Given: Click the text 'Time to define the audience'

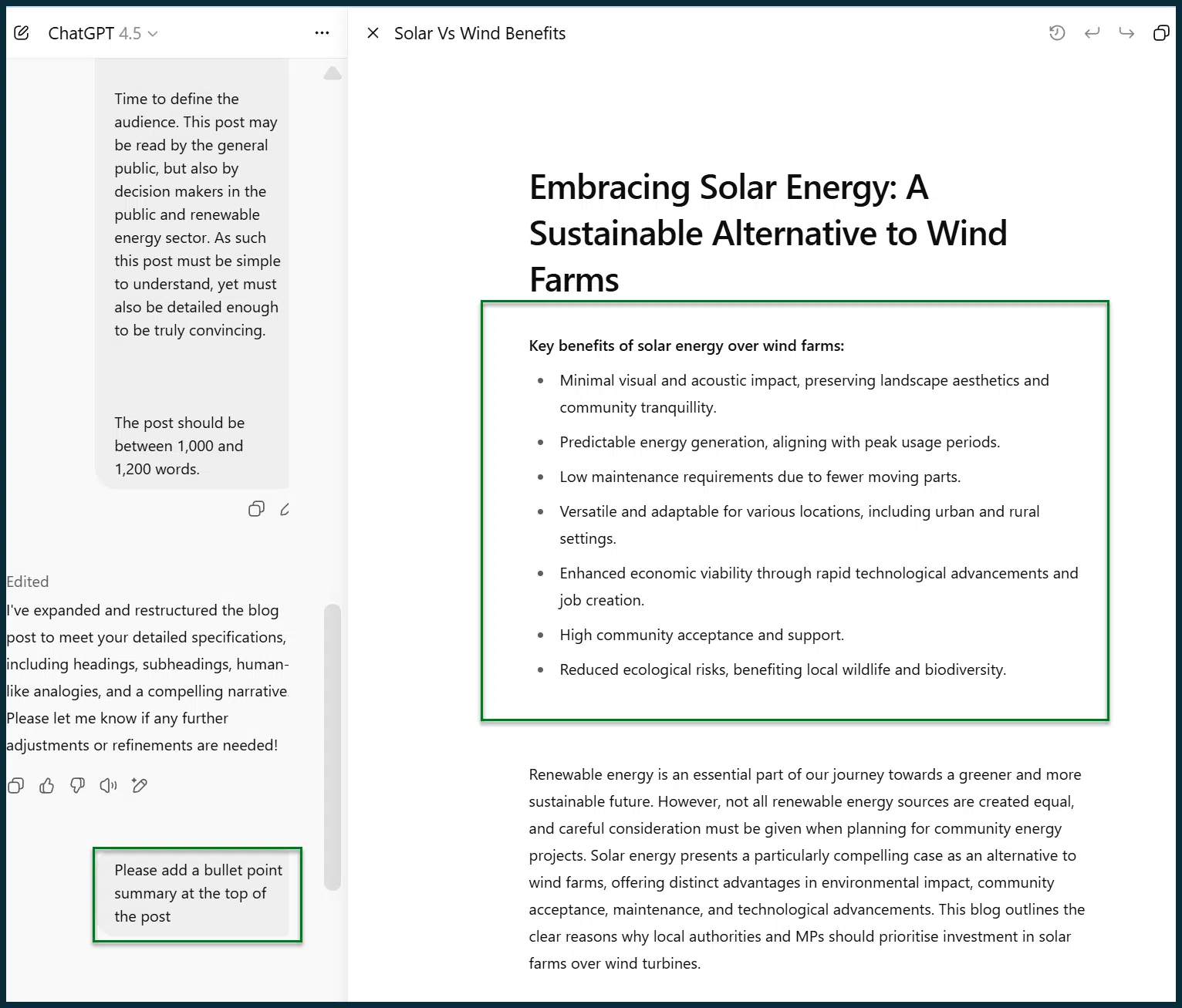Looking at the screenshot, I should (198, 214).
